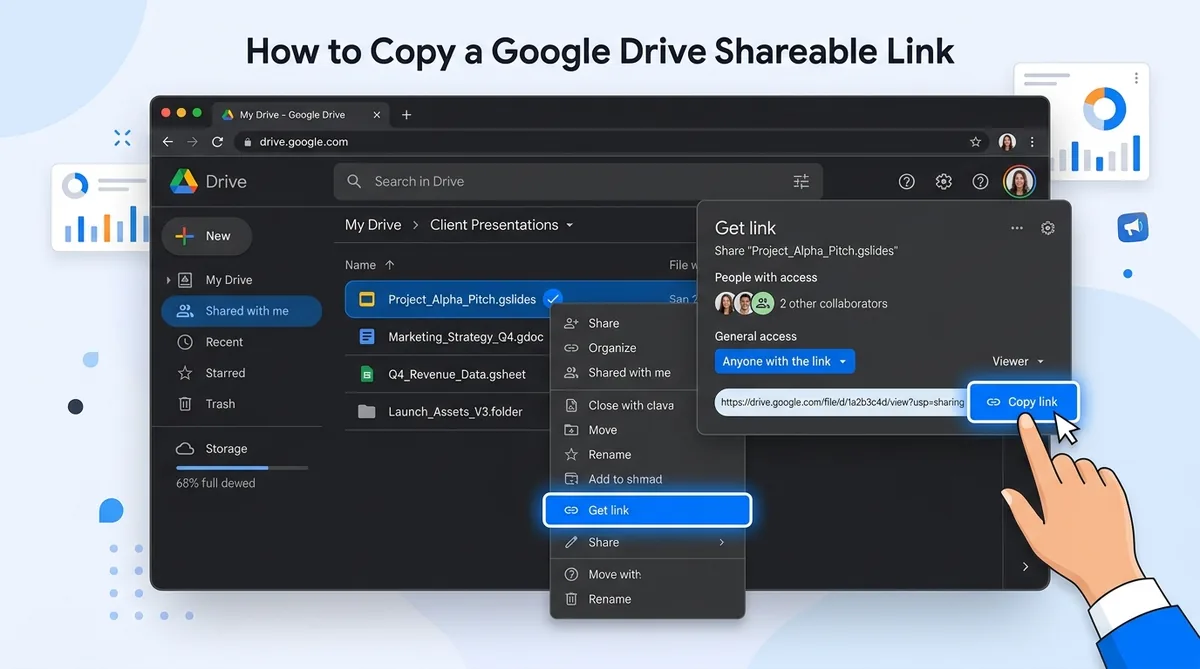Open the search options sliders icon
The height and width of the screenshot is (669, 1200).
pos(801,181)
